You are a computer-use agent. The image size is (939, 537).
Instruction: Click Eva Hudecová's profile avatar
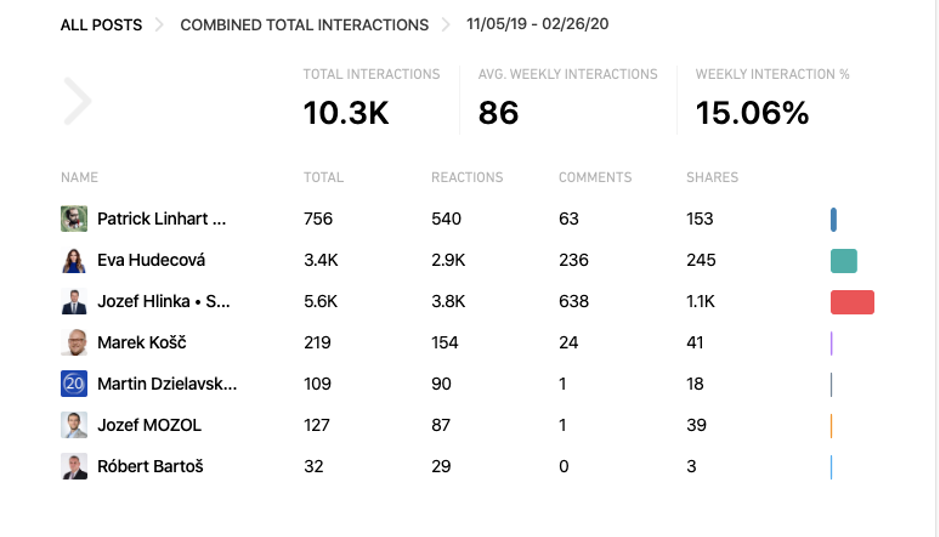pos(74,260)
